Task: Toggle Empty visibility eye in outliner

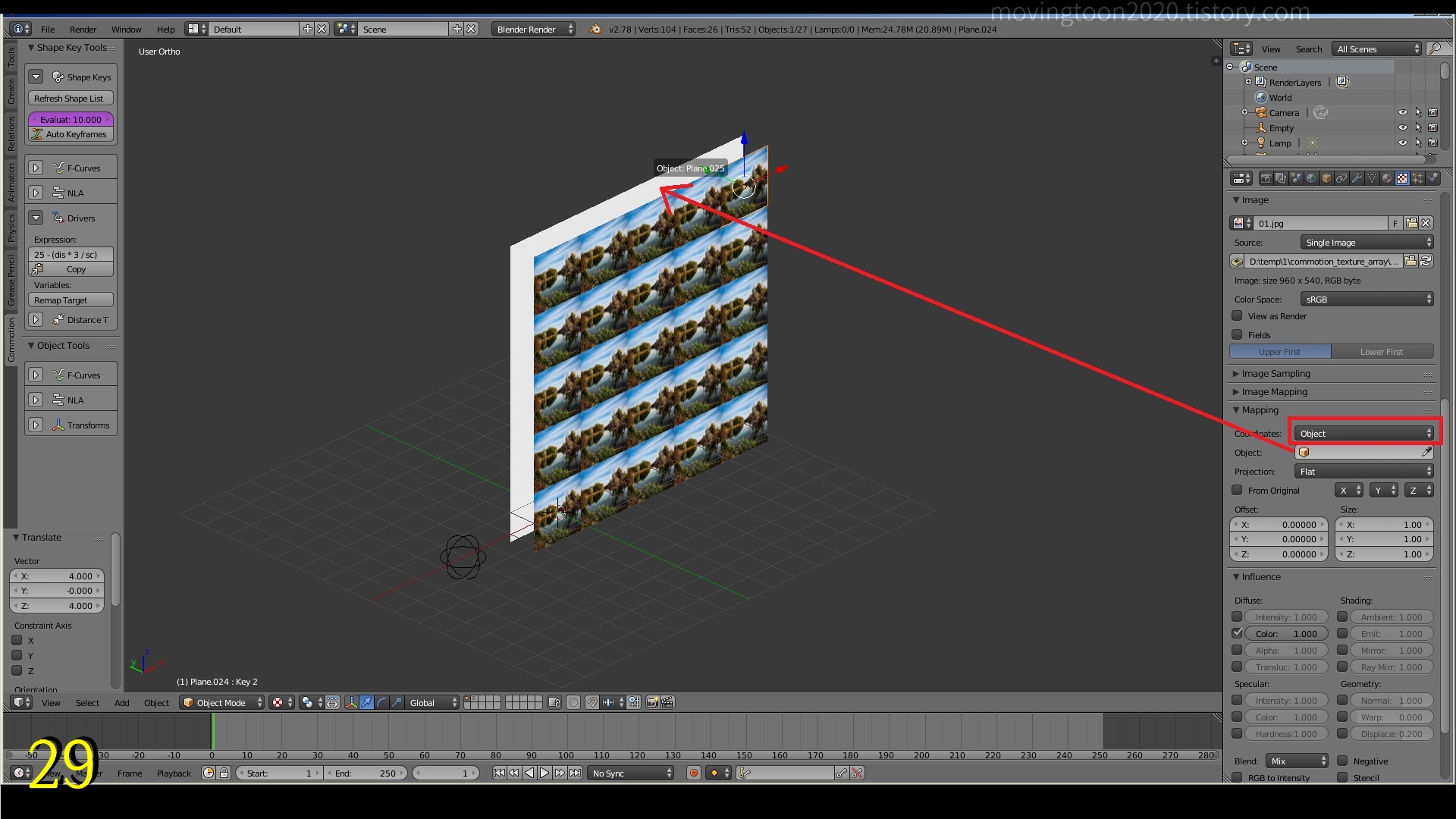Action: pos(1403,127)
